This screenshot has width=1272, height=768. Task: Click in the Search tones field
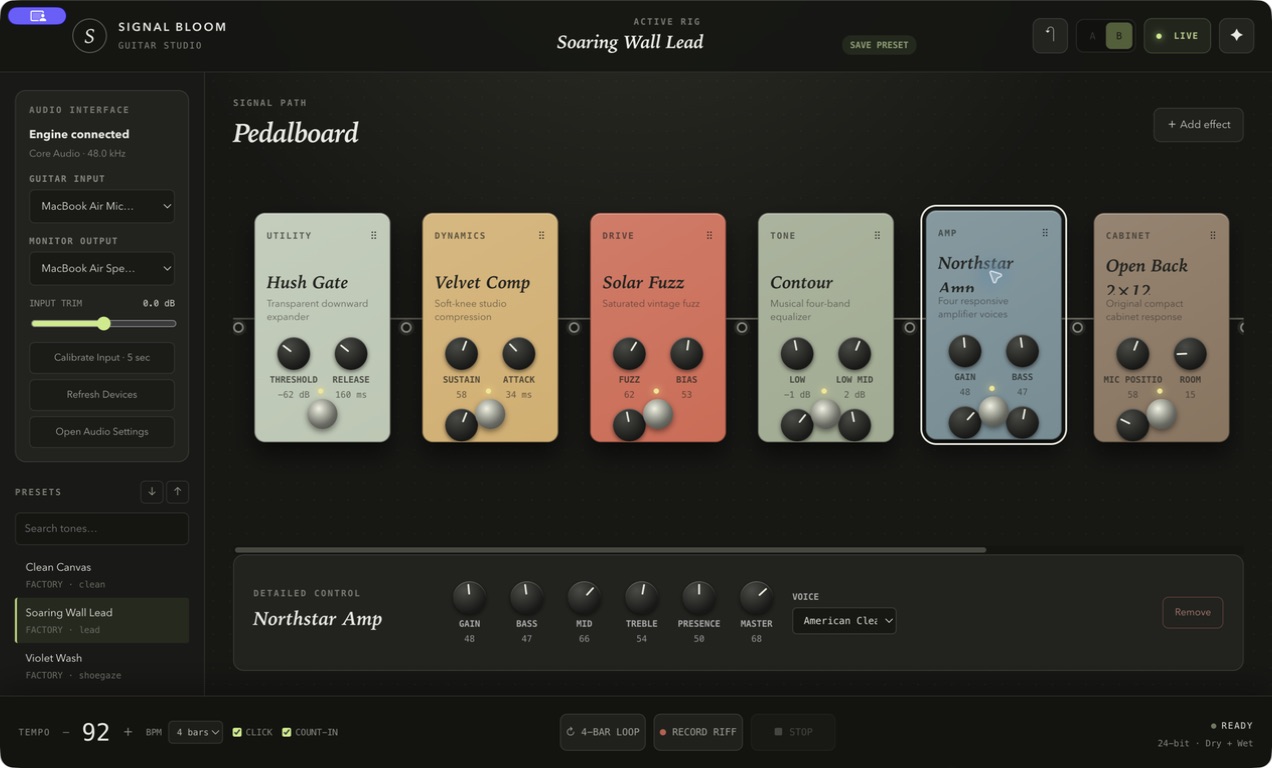pos(102,528)
